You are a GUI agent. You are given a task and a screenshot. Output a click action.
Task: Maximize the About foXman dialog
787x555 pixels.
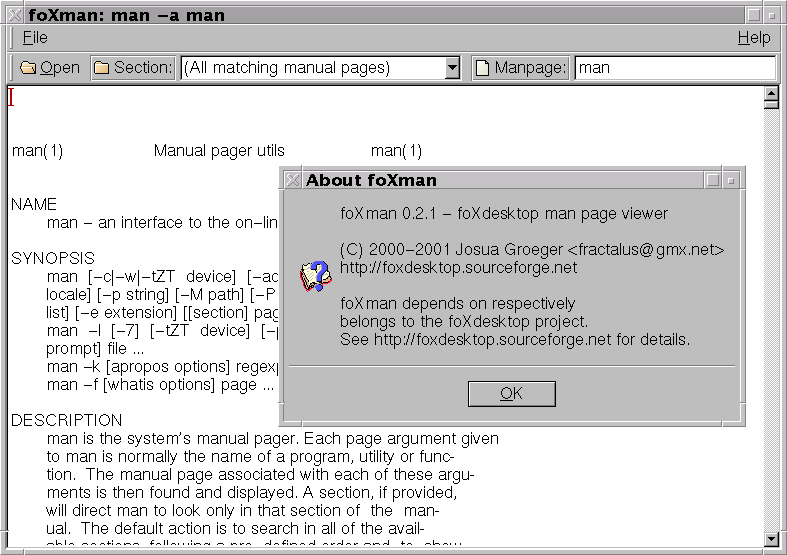click(x=713, y=180)
